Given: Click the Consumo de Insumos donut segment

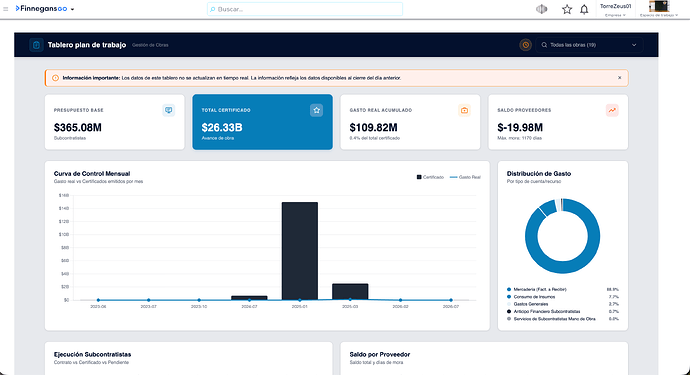Looking at the screenshot, I should pyautogui.click(x=548, y=207).
